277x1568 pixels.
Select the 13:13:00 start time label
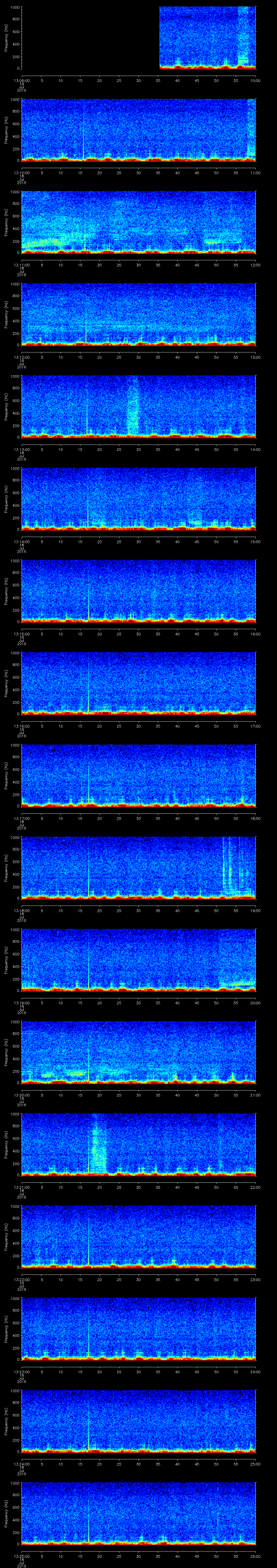click(21, 449)
